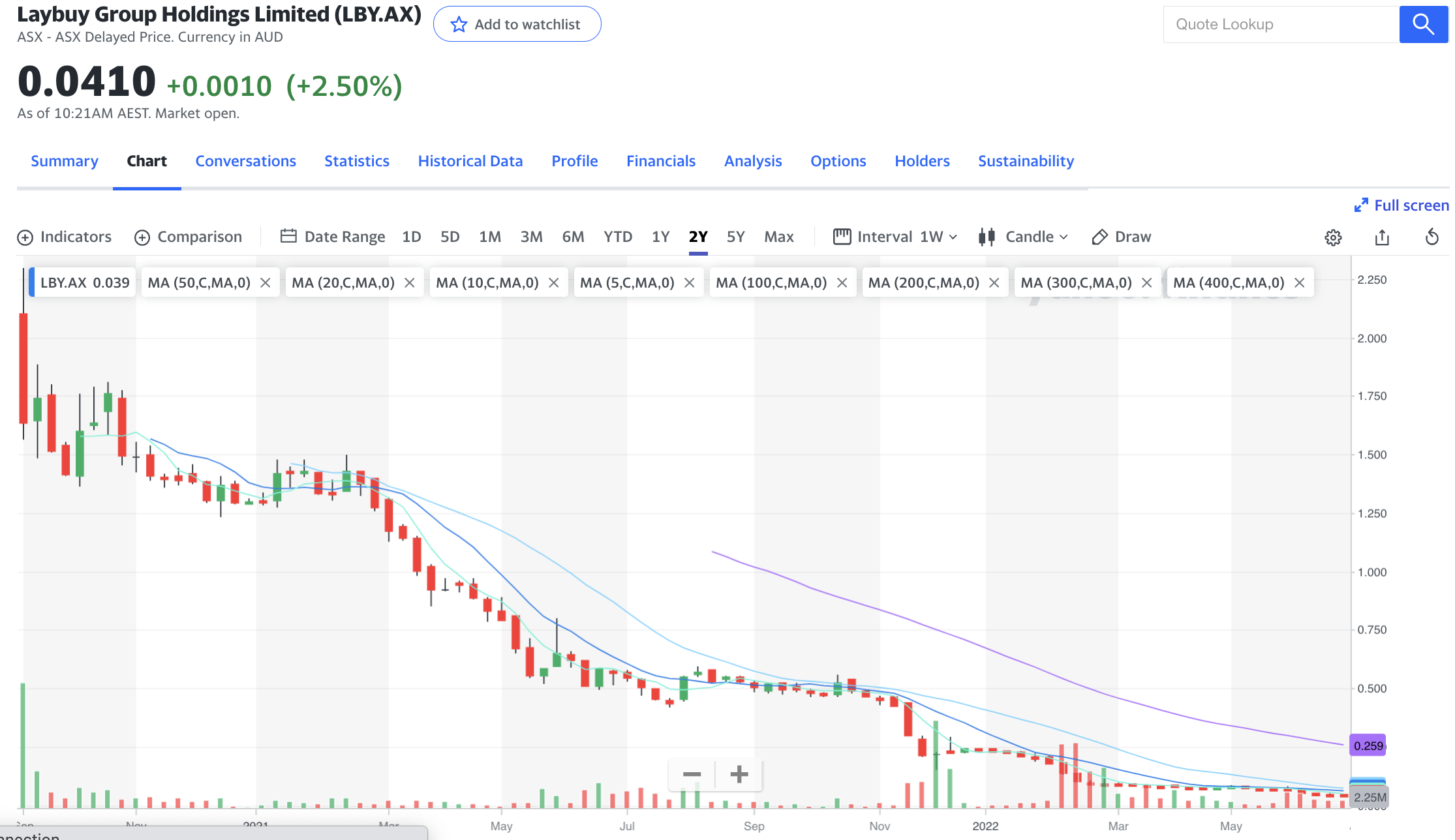Switch to the Analysis tab
Image resolution: width=1455 pixels, height=840 pixels.
tap(753, 161)
